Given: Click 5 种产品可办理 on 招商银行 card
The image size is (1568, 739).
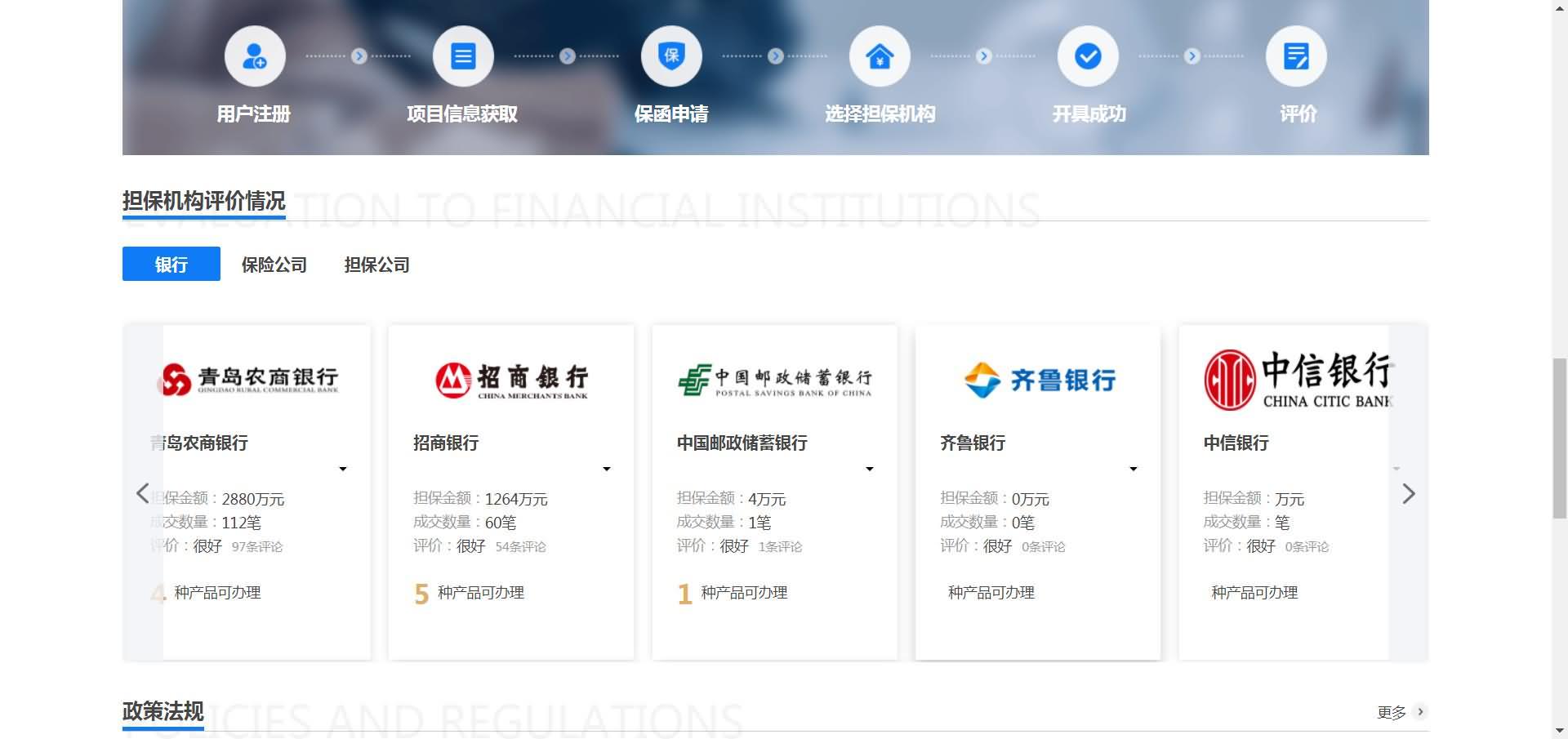Looking at the screenshot, I should (x=470, y=593).
